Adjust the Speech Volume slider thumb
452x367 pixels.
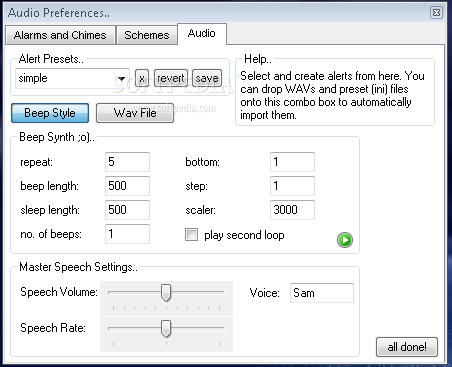[166, 292]
